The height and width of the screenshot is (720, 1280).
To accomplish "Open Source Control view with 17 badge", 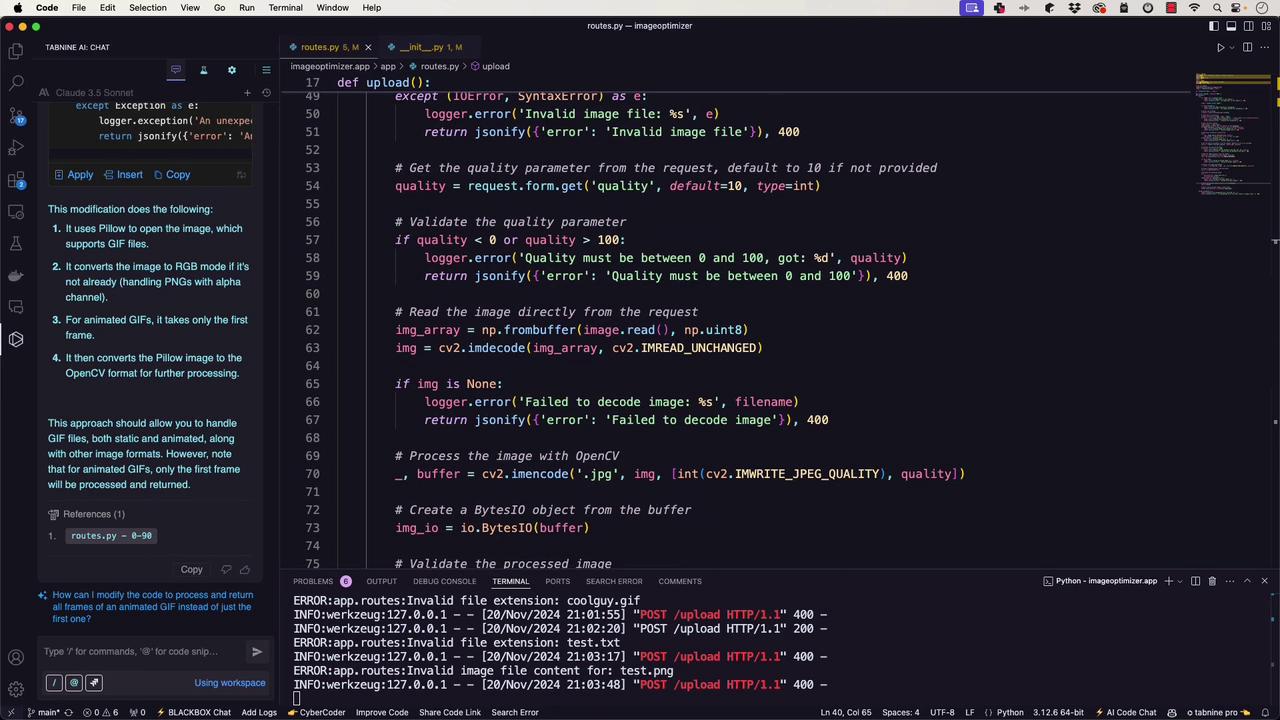I will (16, 115).
